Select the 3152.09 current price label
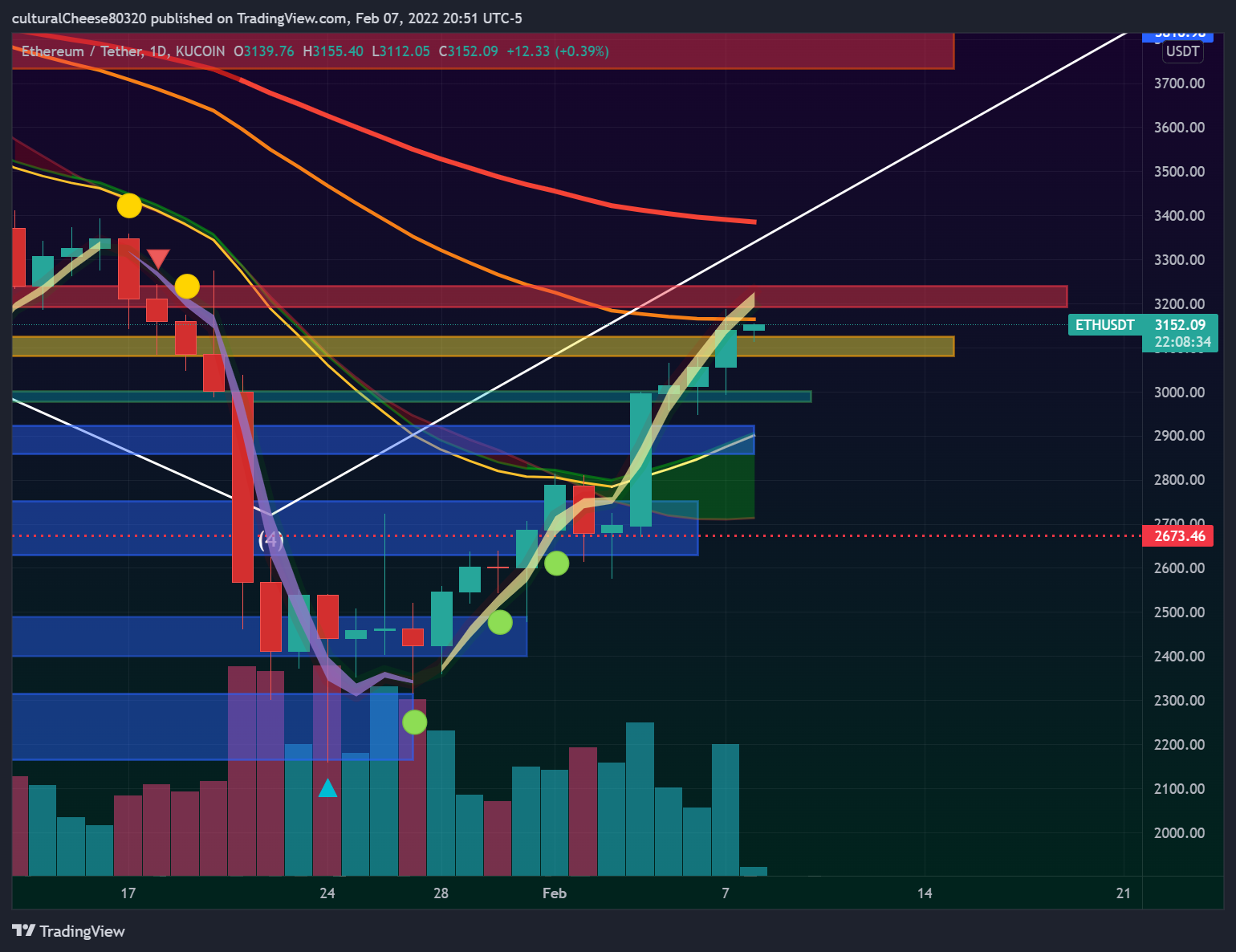This screenshot has width=1236, height=952. (1180, 325)
